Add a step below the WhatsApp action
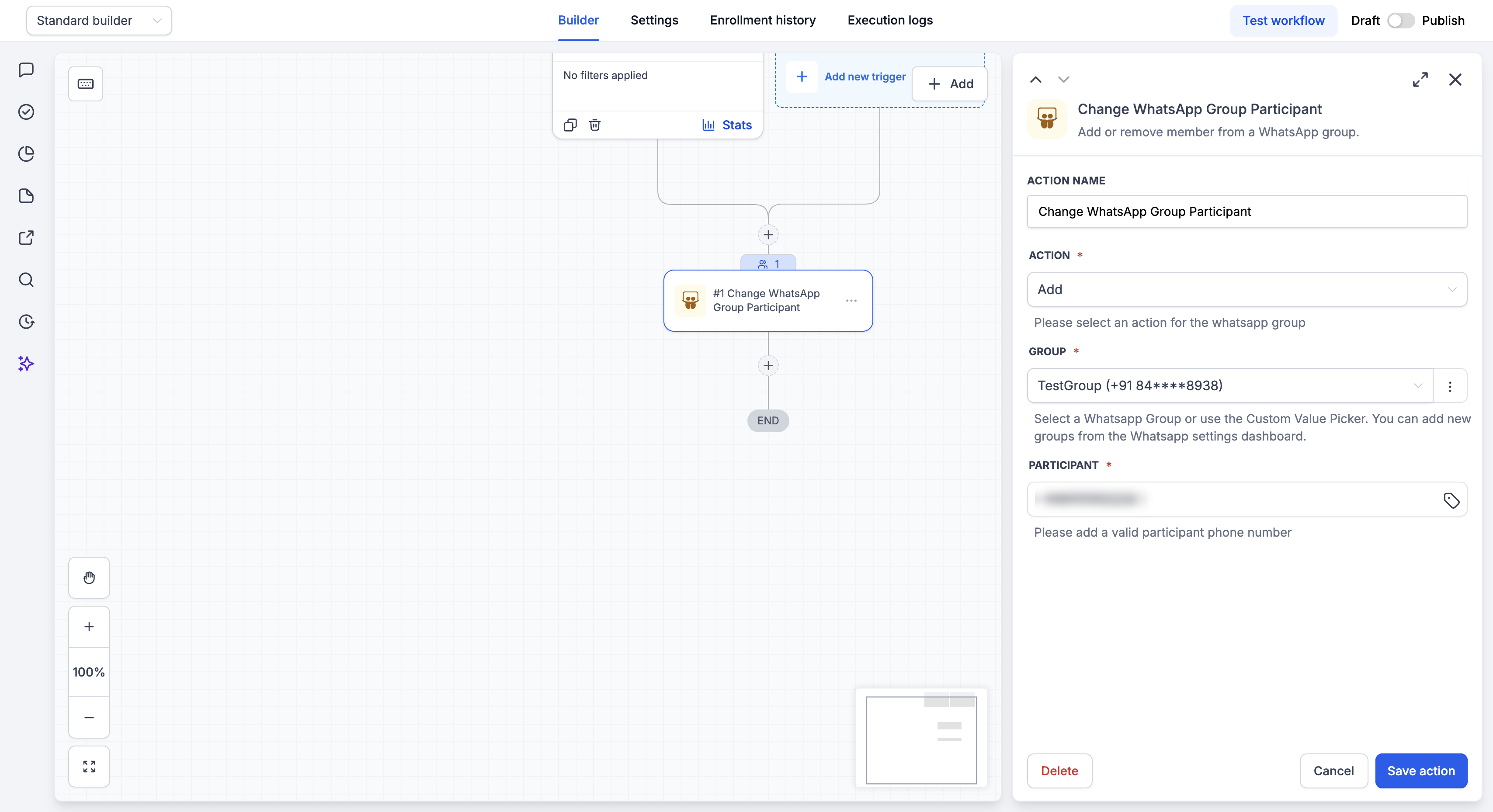The width and height of the screenshot is (1493, 812). (x=768, y=366)
